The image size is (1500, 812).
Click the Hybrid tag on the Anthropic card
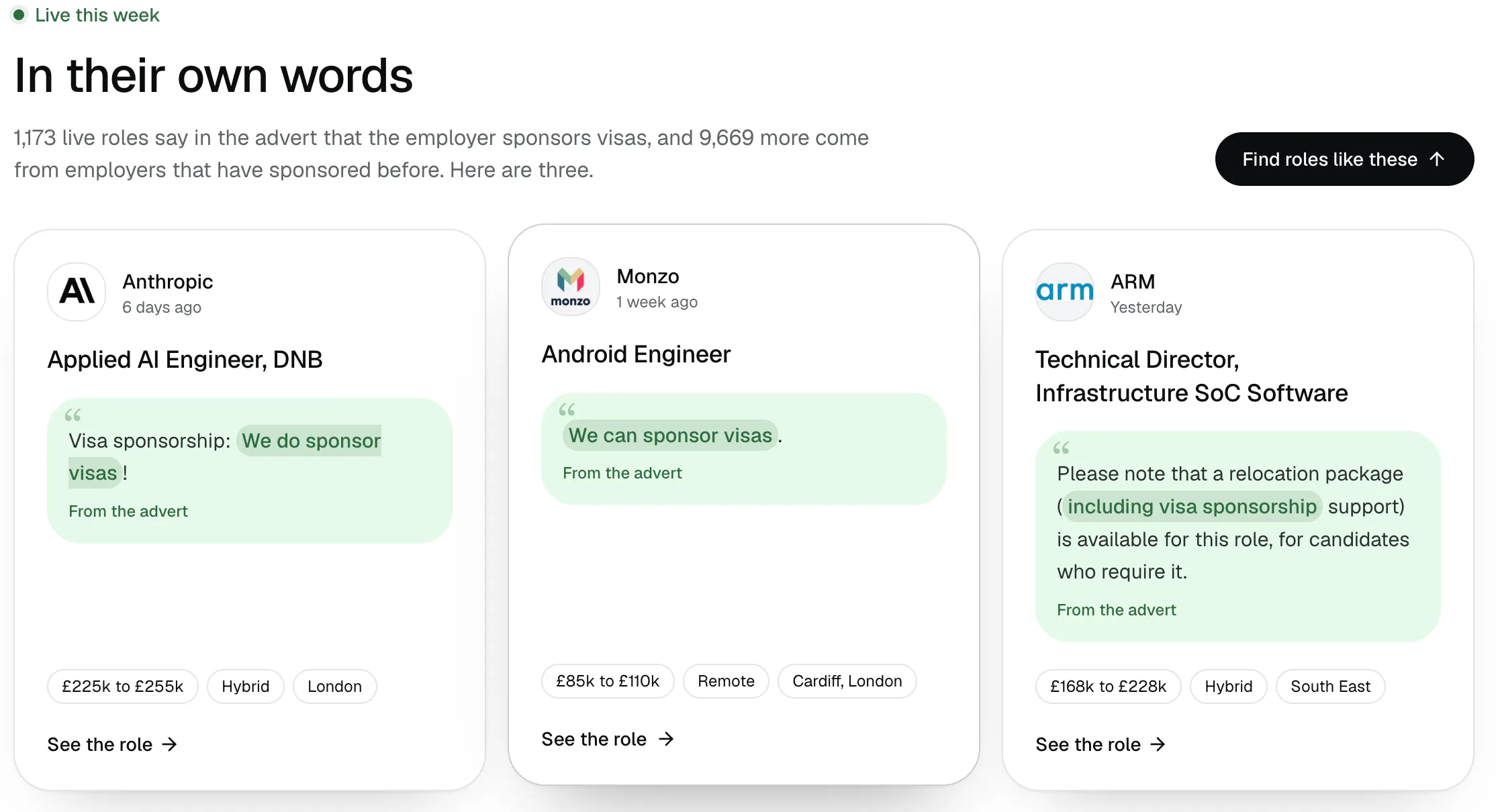click(246, 687)
